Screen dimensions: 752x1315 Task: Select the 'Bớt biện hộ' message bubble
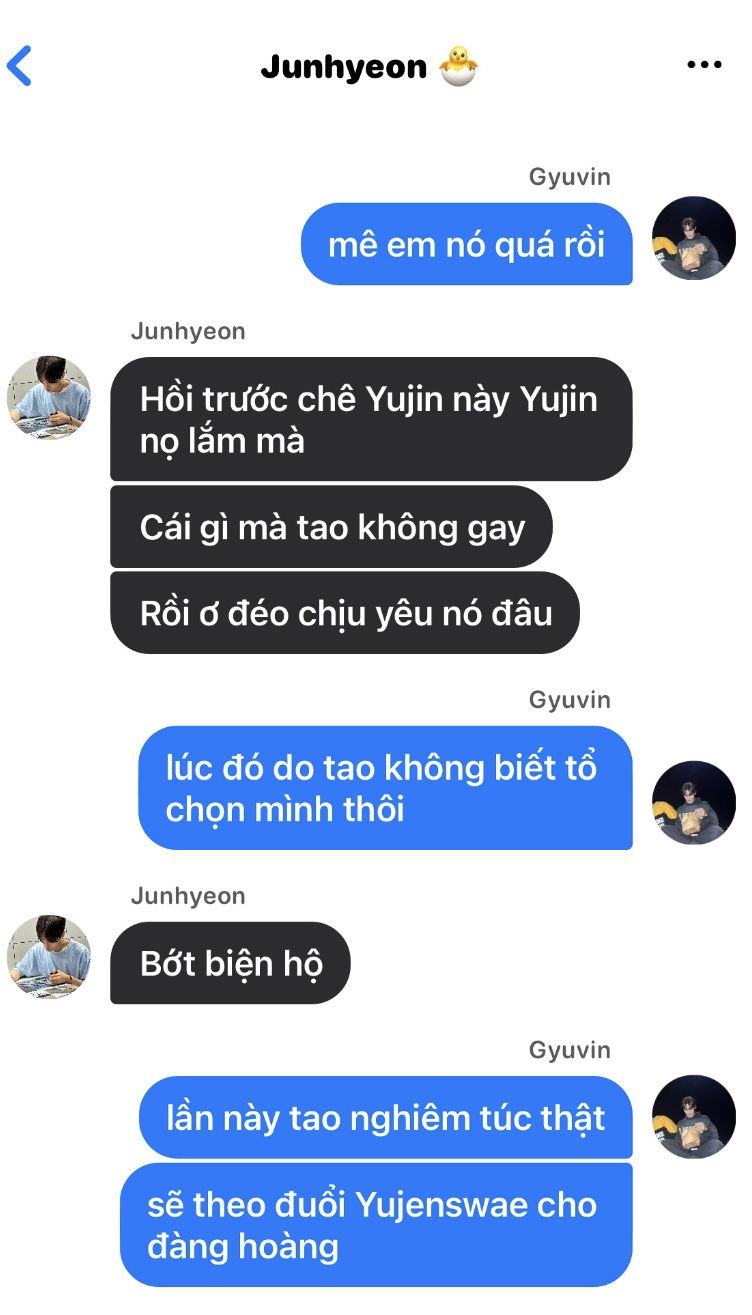[x=230, y=963]
